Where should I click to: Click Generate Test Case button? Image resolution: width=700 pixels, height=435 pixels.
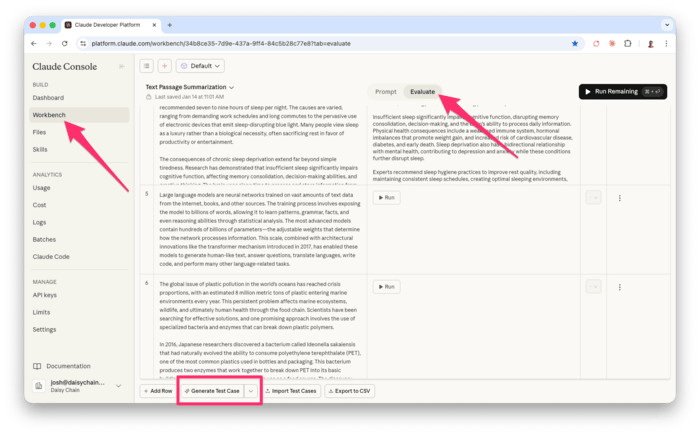pos(211,390)
